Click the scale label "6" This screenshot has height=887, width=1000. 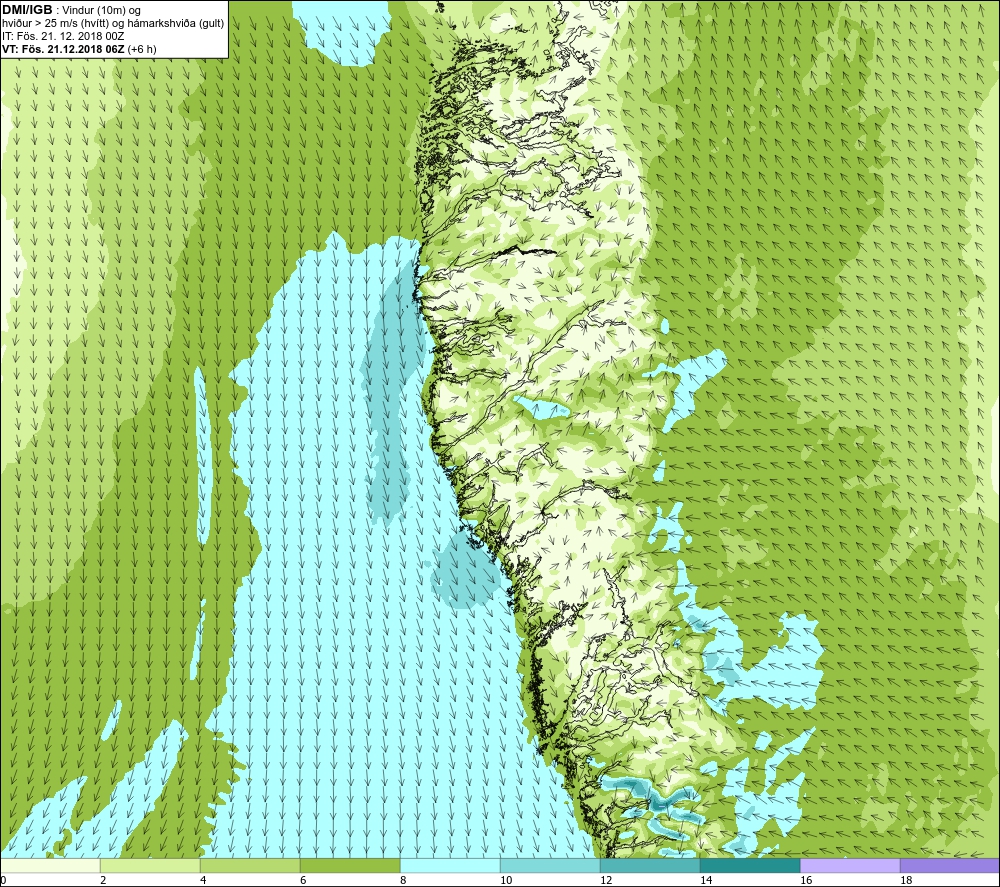tap(304, 881)
